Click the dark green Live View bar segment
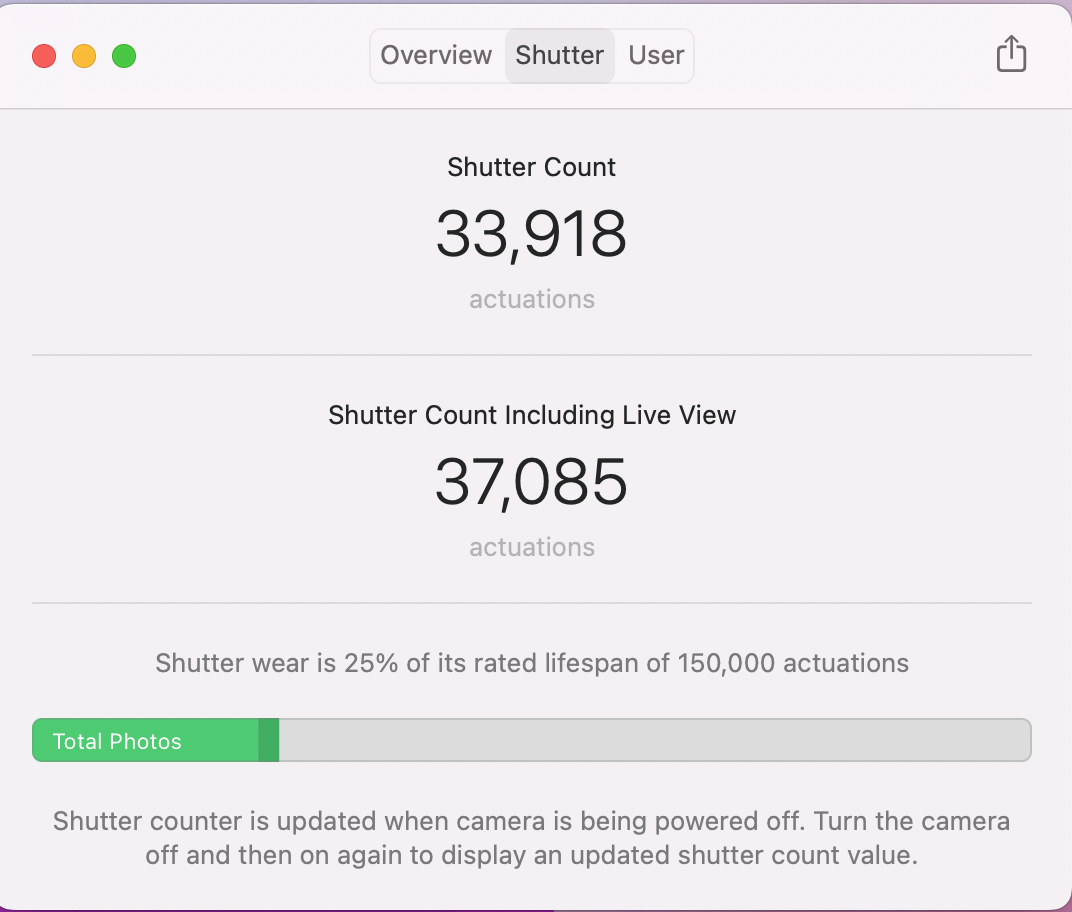The height and width of the screenshot is (912, 1072). 268,741
